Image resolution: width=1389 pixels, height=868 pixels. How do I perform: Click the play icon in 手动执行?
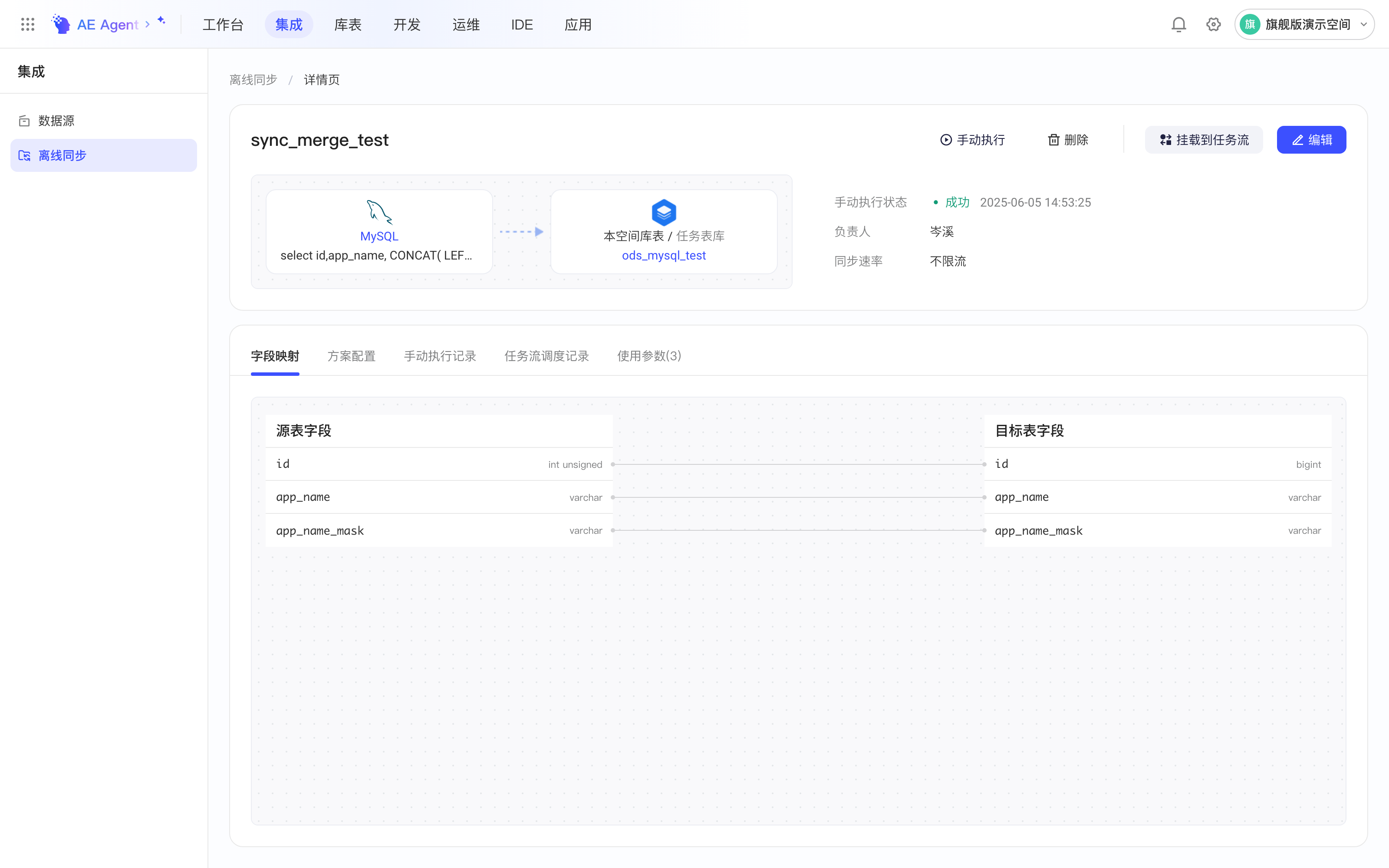(x=946, y=139)
